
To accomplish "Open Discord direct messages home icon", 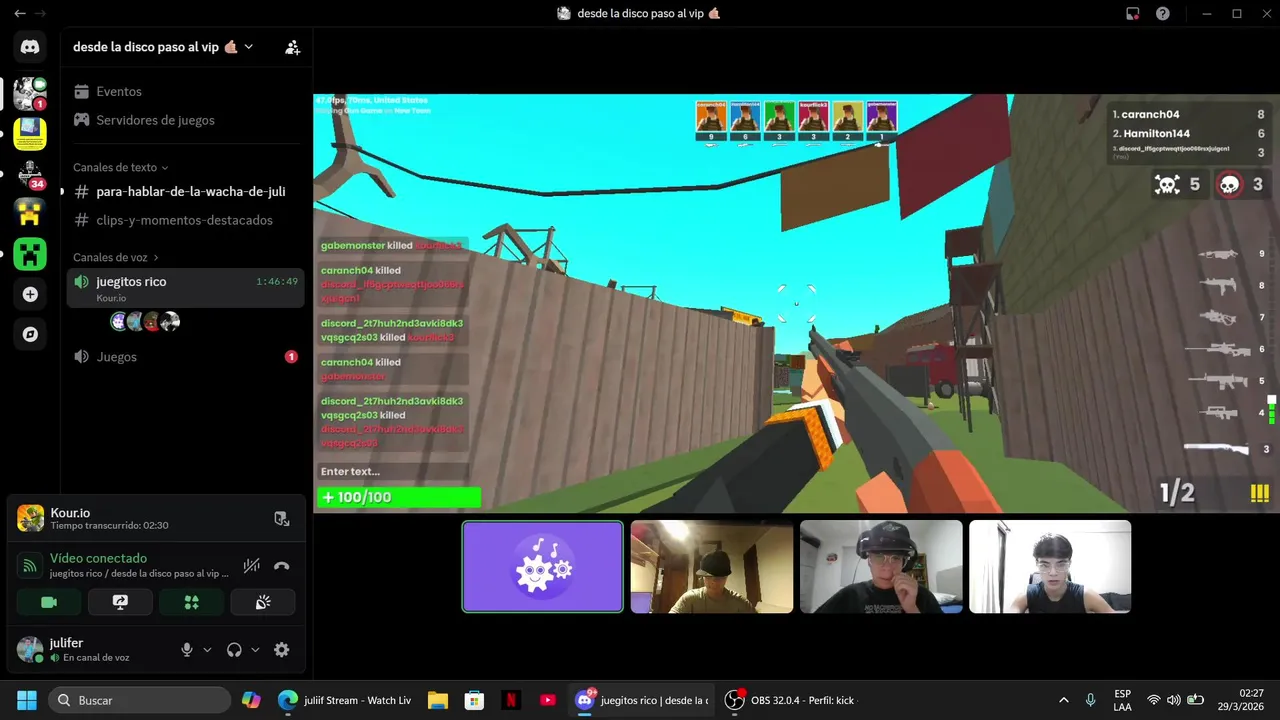I will (x=30, y=47).
